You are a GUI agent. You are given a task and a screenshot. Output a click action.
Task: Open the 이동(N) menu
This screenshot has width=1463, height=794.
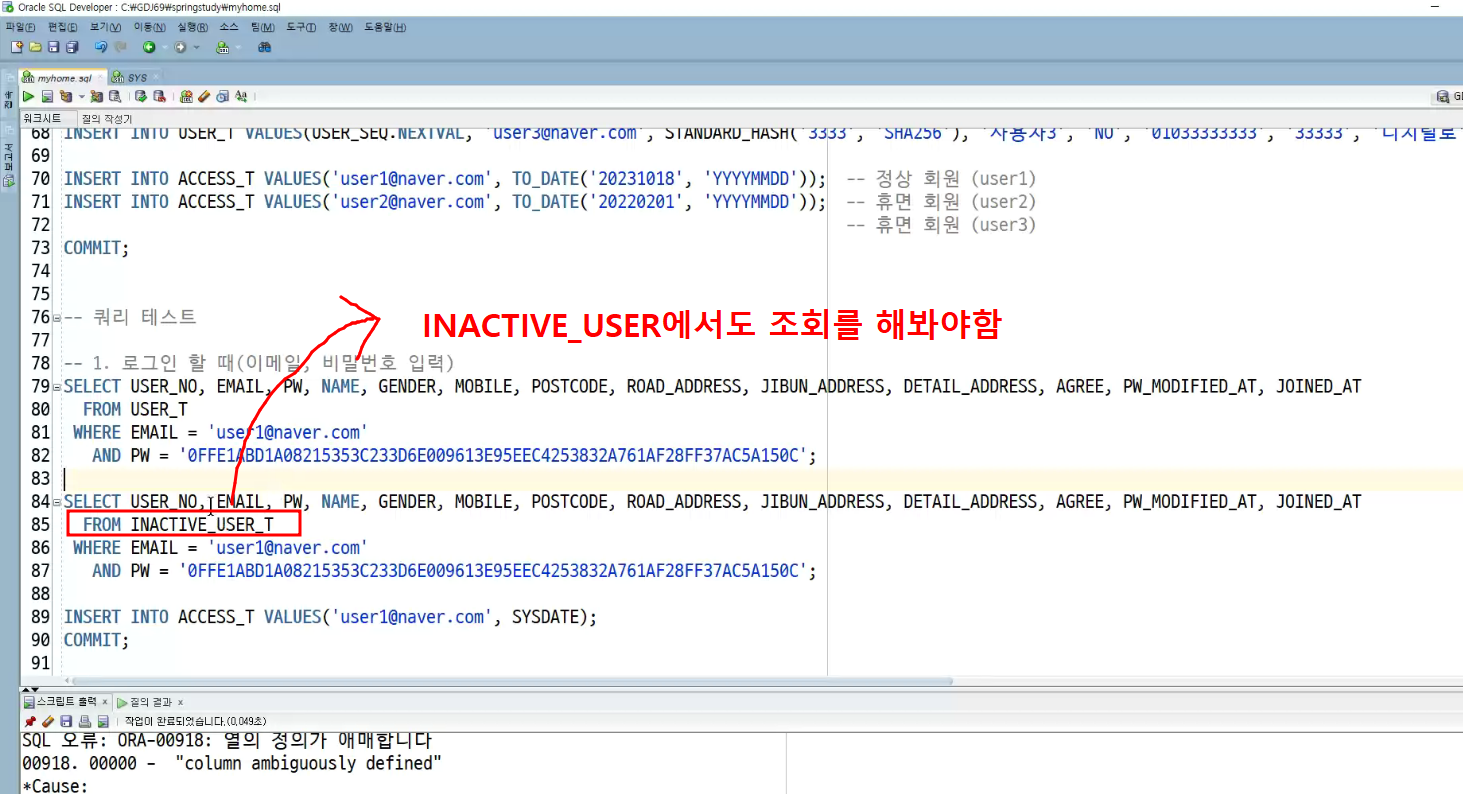tap(150, 27)
